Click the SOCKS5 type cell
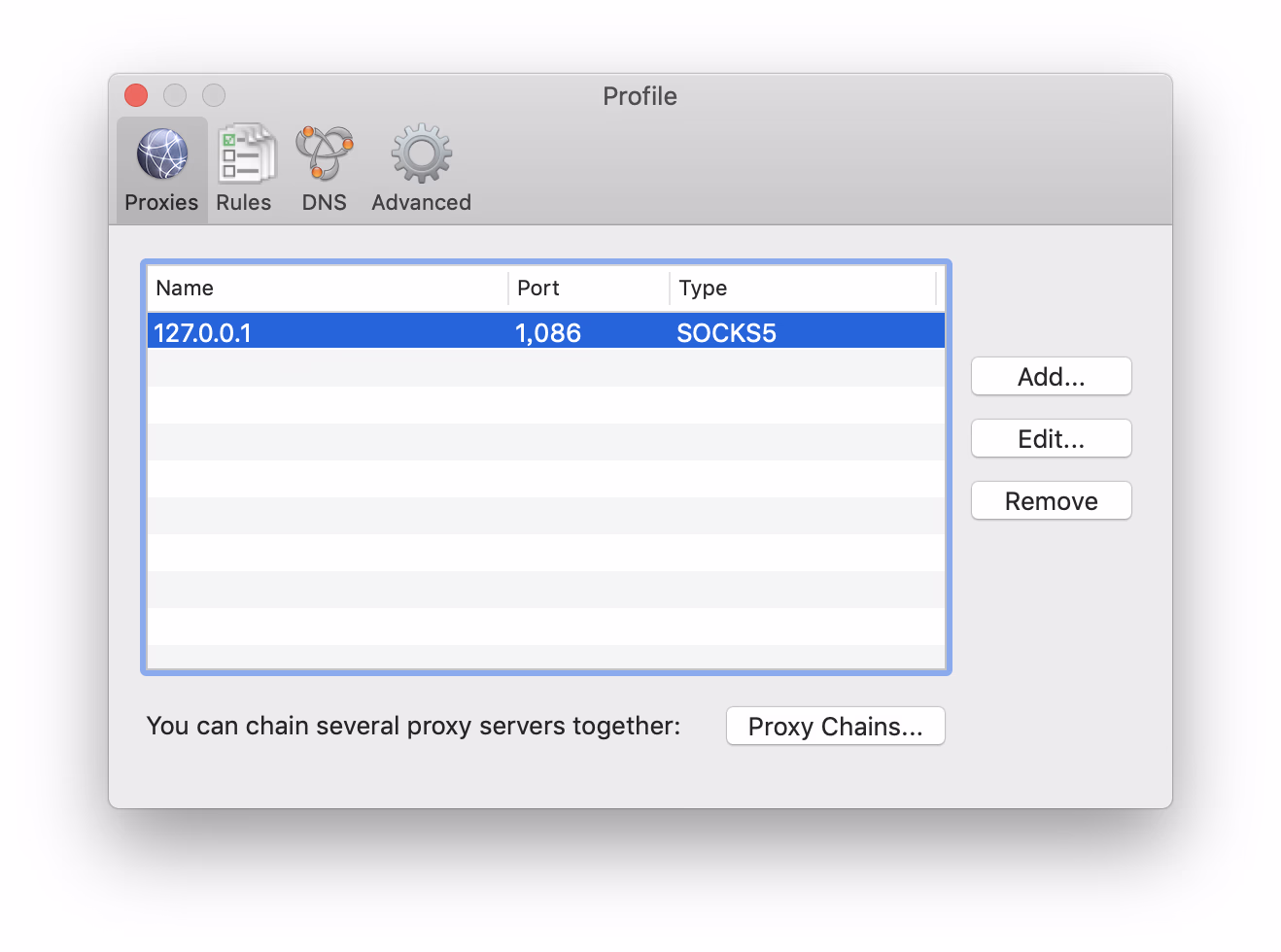1281x952 pixels. [x=726, y=333]
